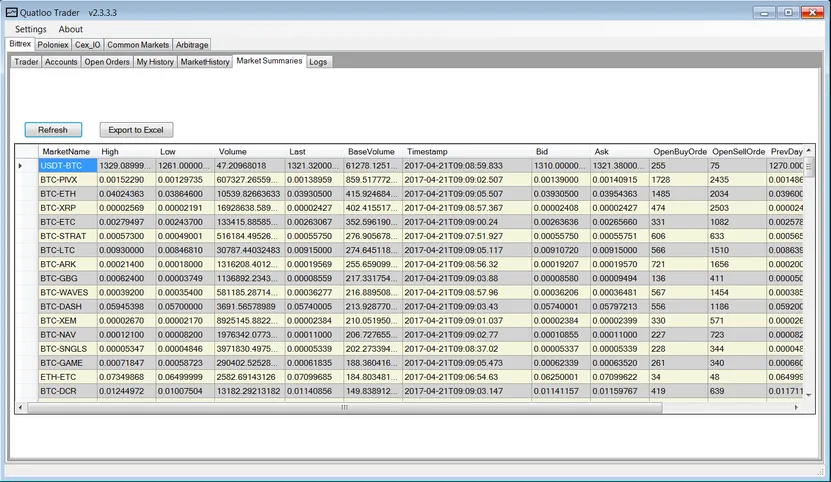Select the BTC-ETH market cell

point(68,194)
